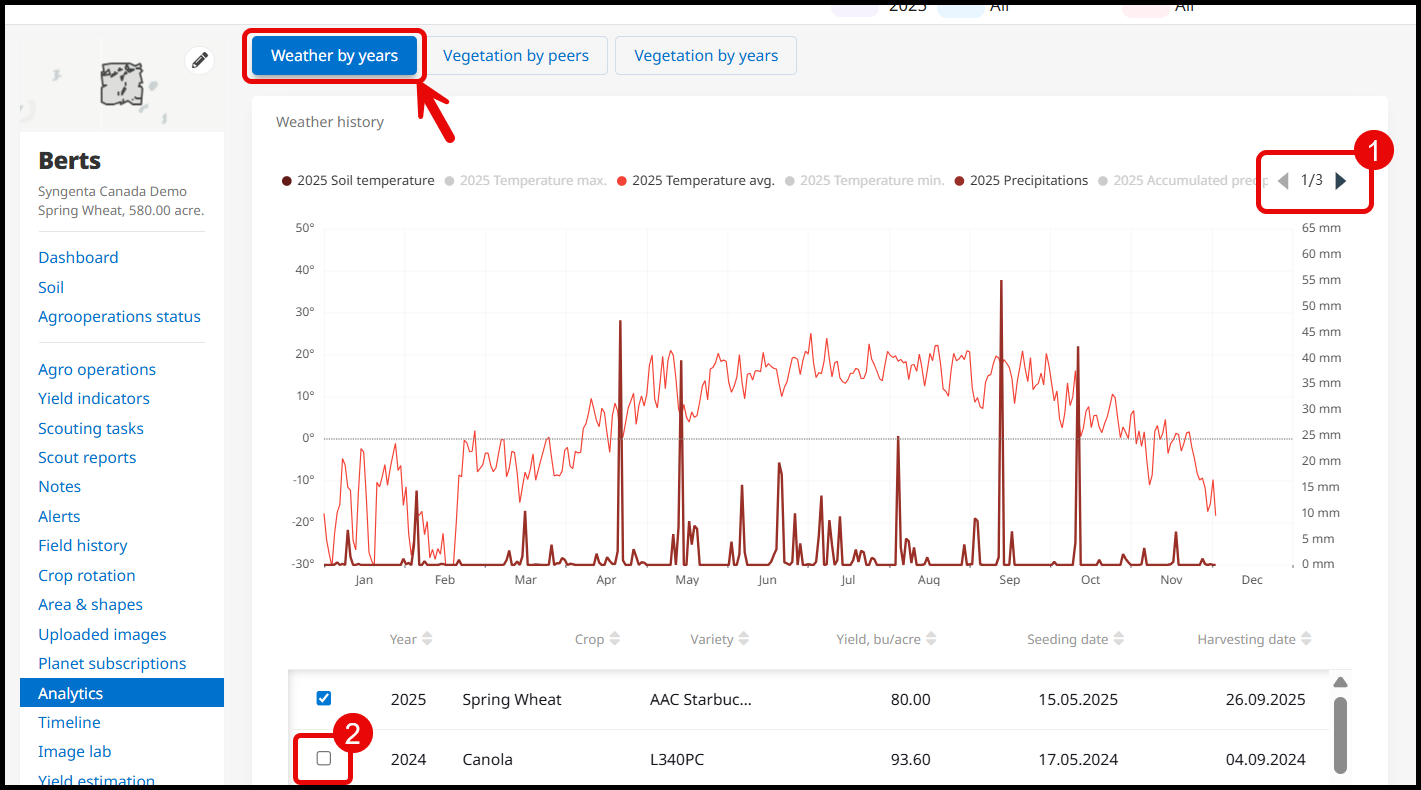This screenshot has height=790, width=1421.
Task: Go to next legend page arrow
Action: (1341, 181)
